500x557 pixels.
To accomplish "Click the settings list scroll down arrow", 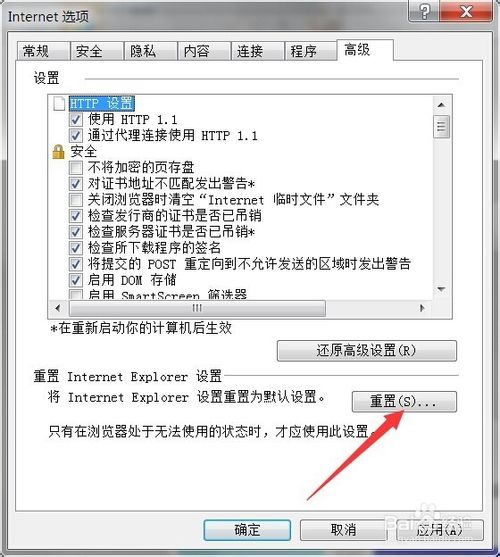I will pyautogui.click(x=441, y=289).
